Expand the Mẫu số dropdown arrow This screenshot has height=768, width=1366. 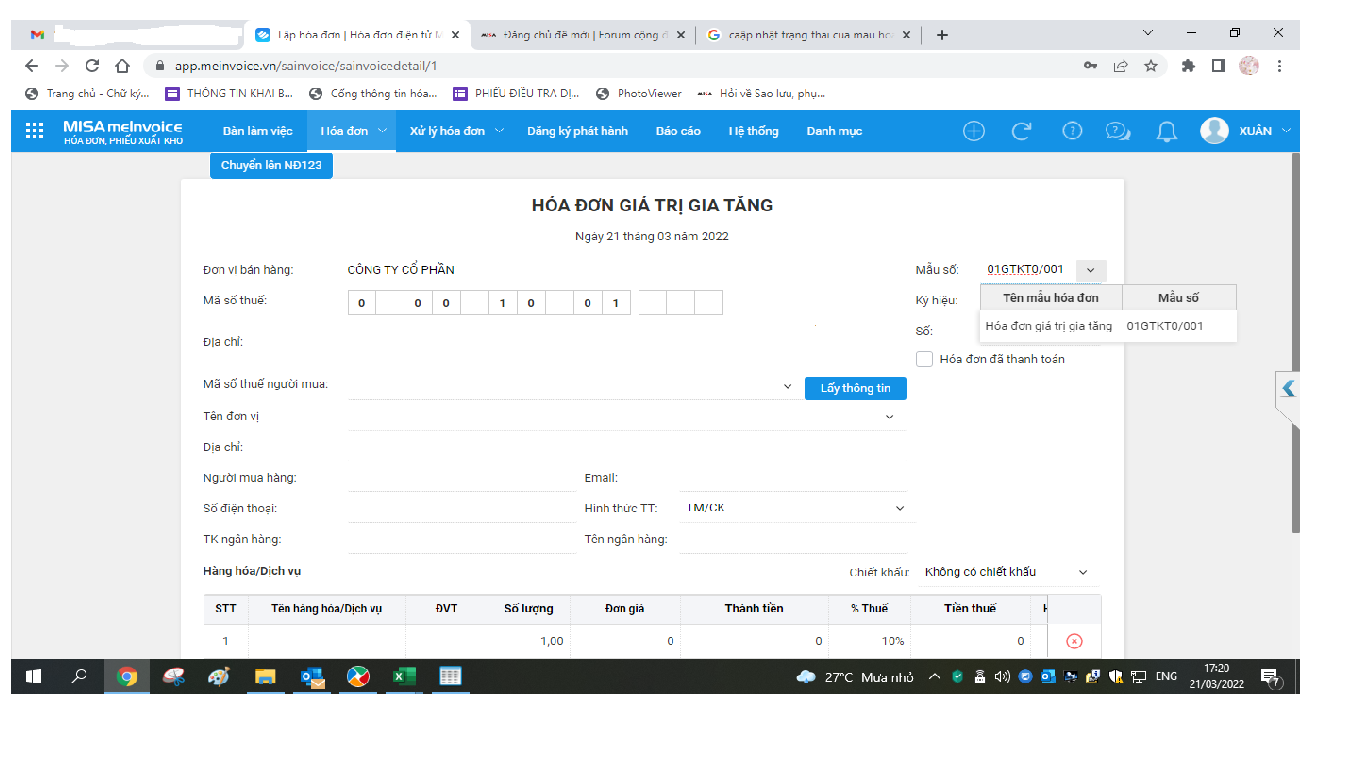tap(1091, 270)
